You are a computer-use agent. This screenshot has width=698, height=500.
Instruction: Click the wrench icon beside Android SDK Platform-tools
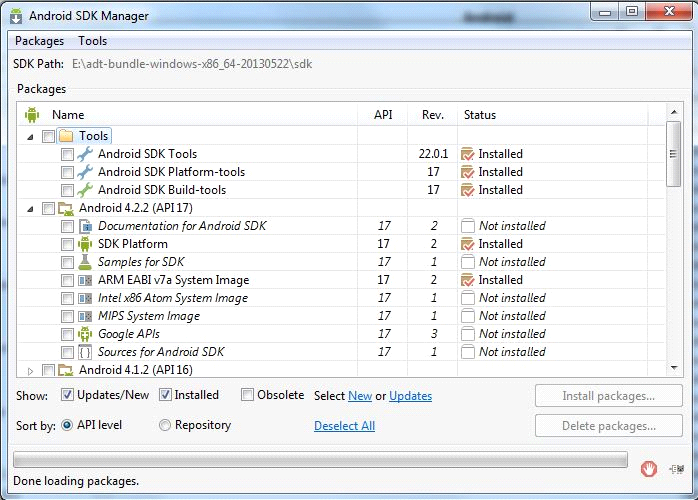tap(85, 172)
